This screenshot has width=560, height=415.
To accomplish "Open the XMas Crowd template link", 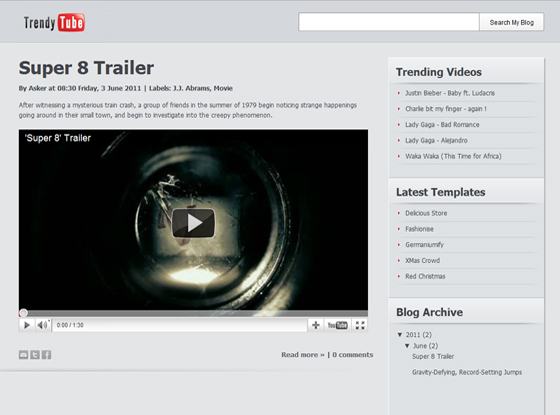I will click(x=422, y=260).
